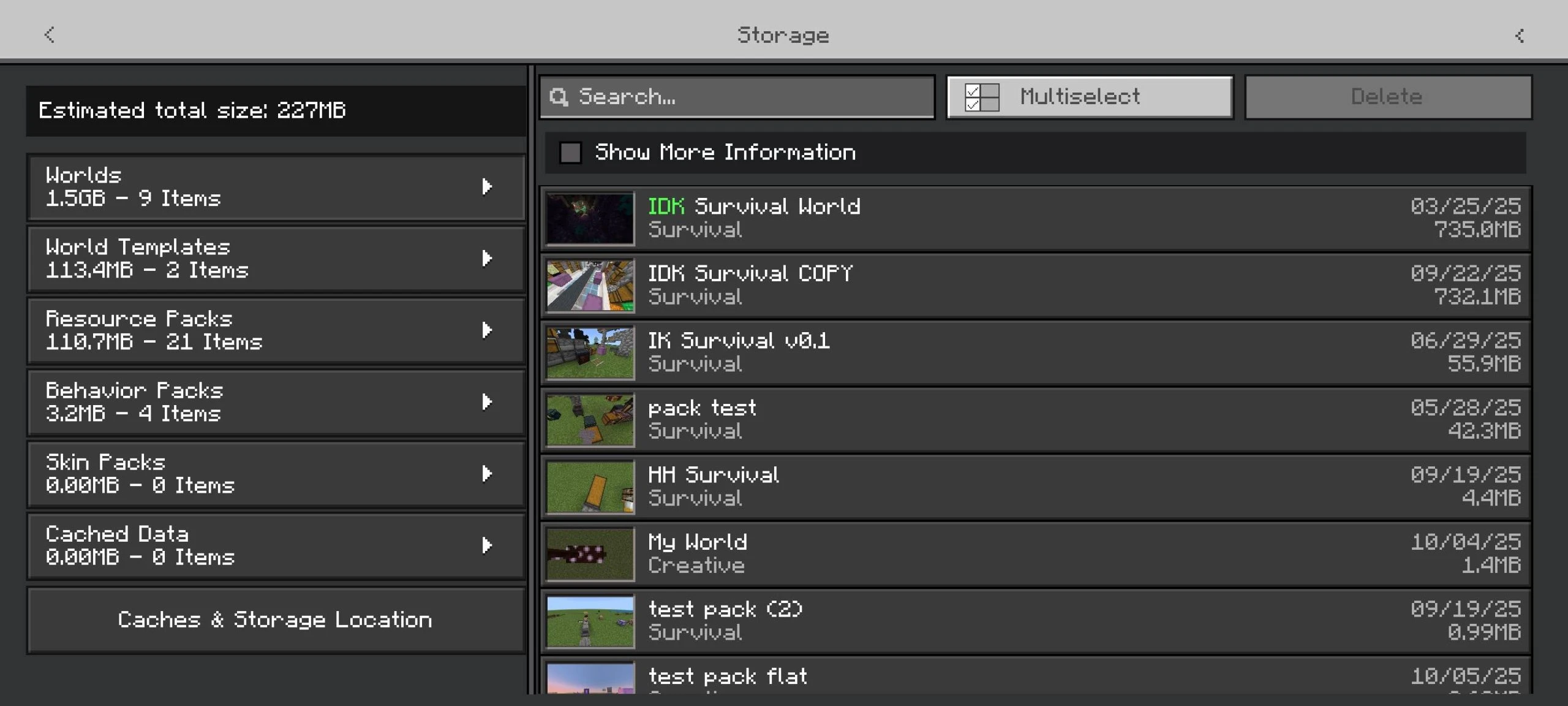
Task: Select the My World title
Action: [698, 542]
